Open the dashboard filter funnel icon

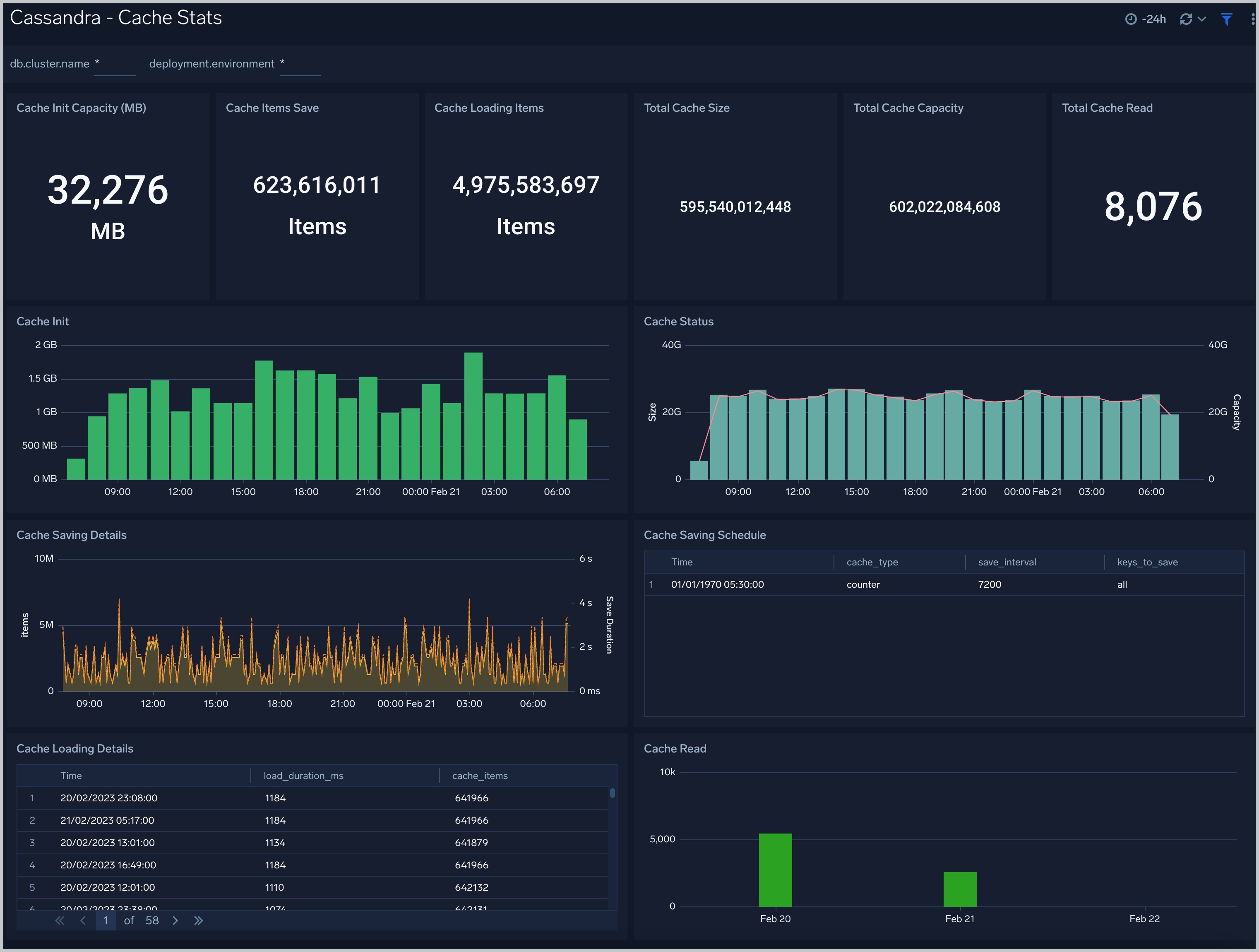1227,19
